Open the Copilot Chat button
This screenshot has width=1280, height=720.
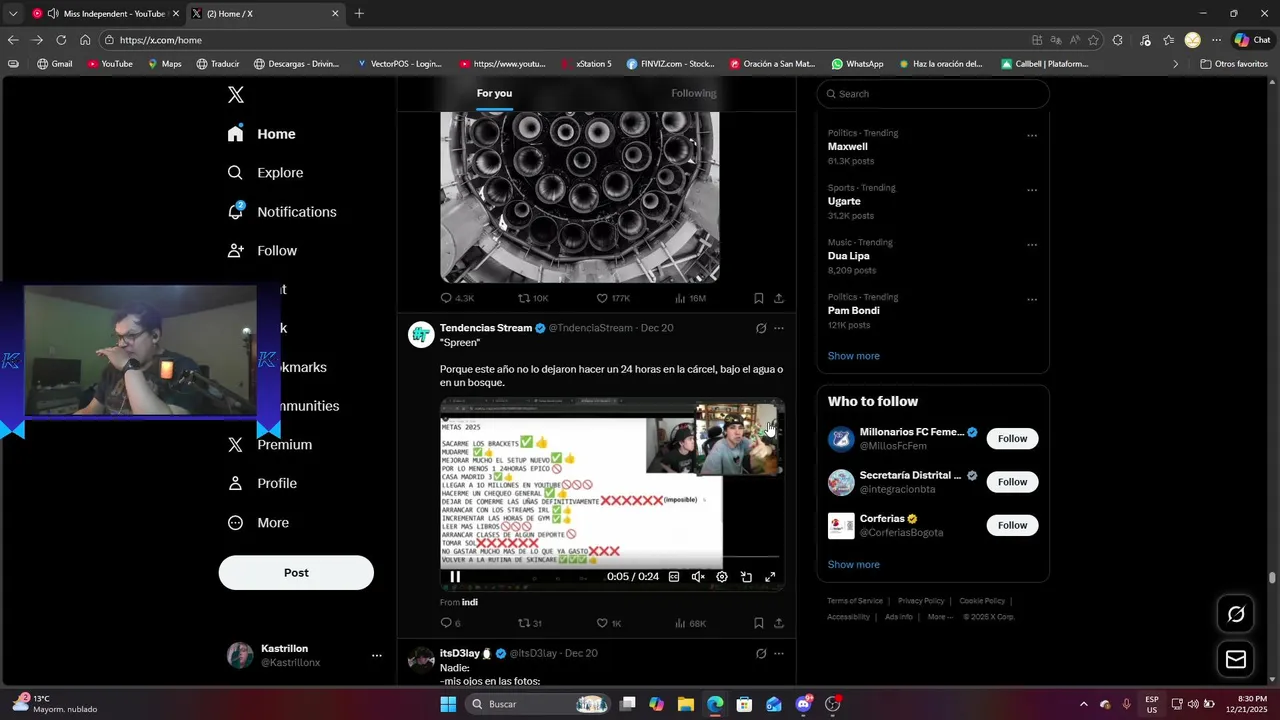(1253, 40)
